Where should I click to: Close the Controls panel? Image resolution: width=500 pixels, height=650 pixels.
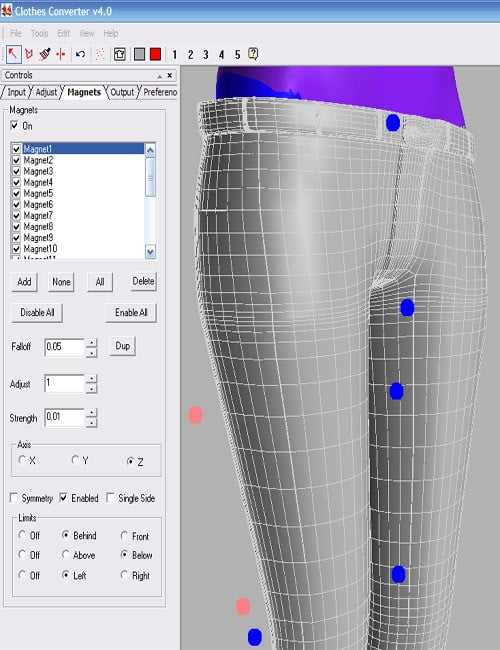(x=170, y=75)
